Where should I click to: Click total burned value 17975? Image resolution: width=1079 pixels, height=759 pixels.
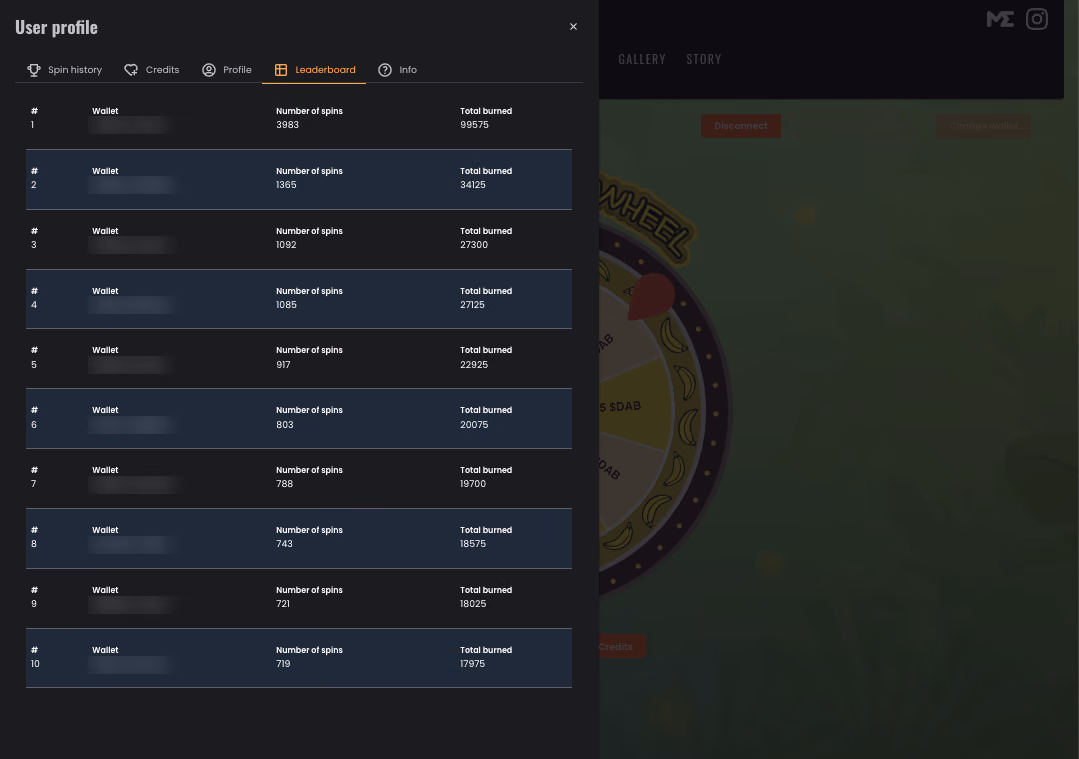[x=472, y=664]
